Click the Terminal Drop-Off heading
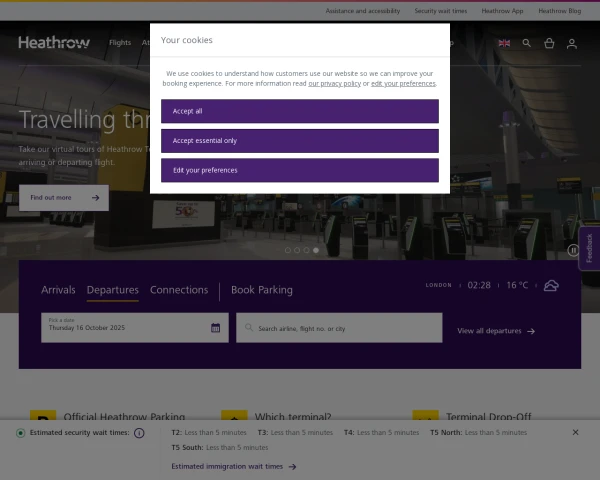This screenshot has height=480, width=600. coord(489,416)
